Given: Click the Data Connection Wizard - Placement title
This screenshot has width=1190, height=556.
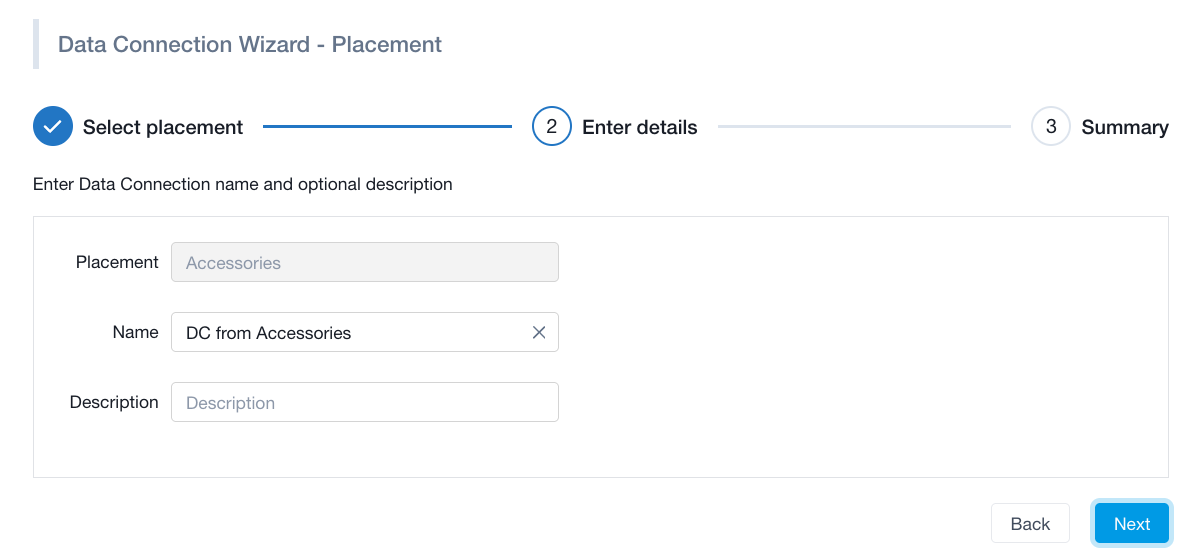Looking at the screenshot, I should [x=250, y=44].
